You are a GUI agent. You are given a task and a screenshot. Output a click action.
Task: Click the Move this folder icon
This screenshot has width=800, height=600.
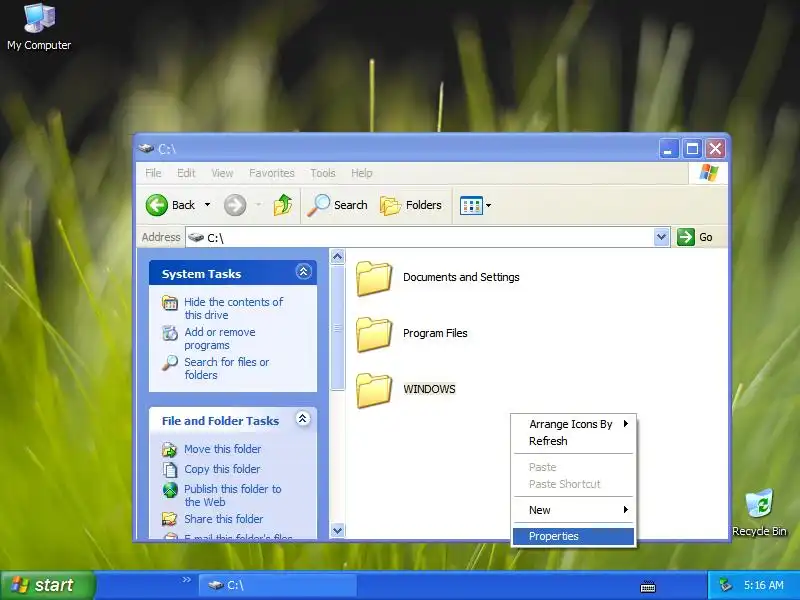point(169,449)
